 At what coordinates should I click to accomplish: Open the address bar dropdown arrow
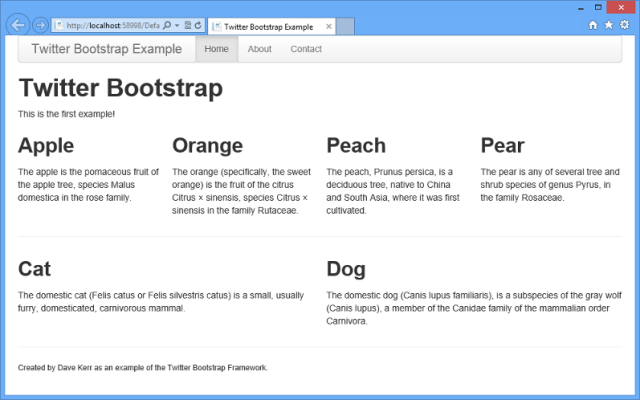177,25
